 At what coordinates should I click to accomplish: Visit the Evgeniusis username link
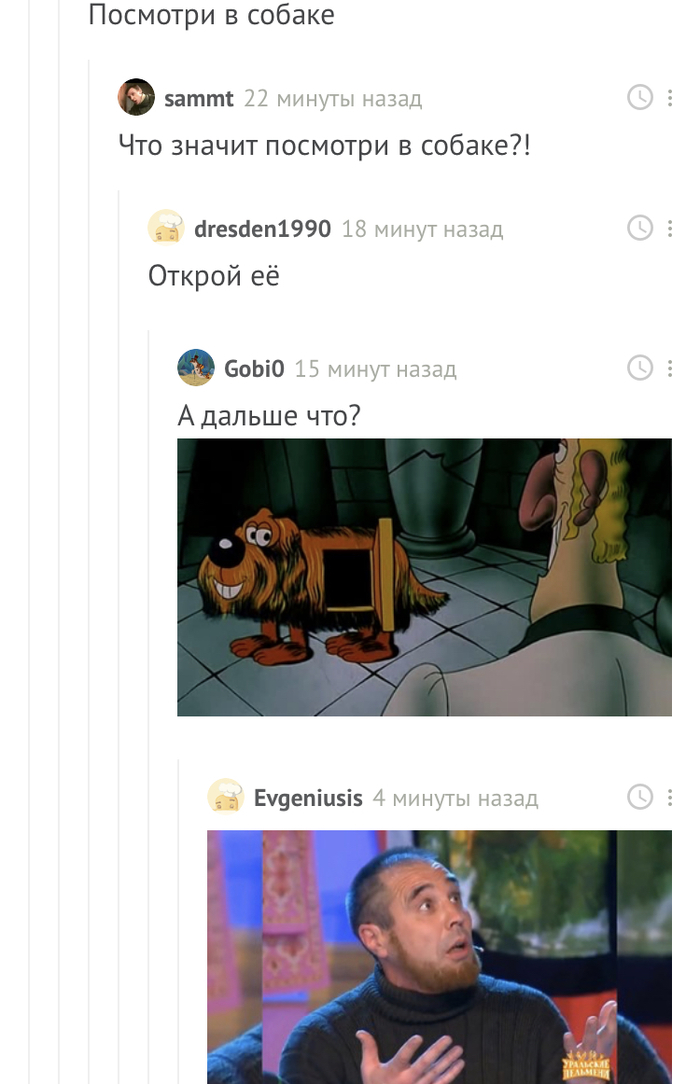[308, 798]
